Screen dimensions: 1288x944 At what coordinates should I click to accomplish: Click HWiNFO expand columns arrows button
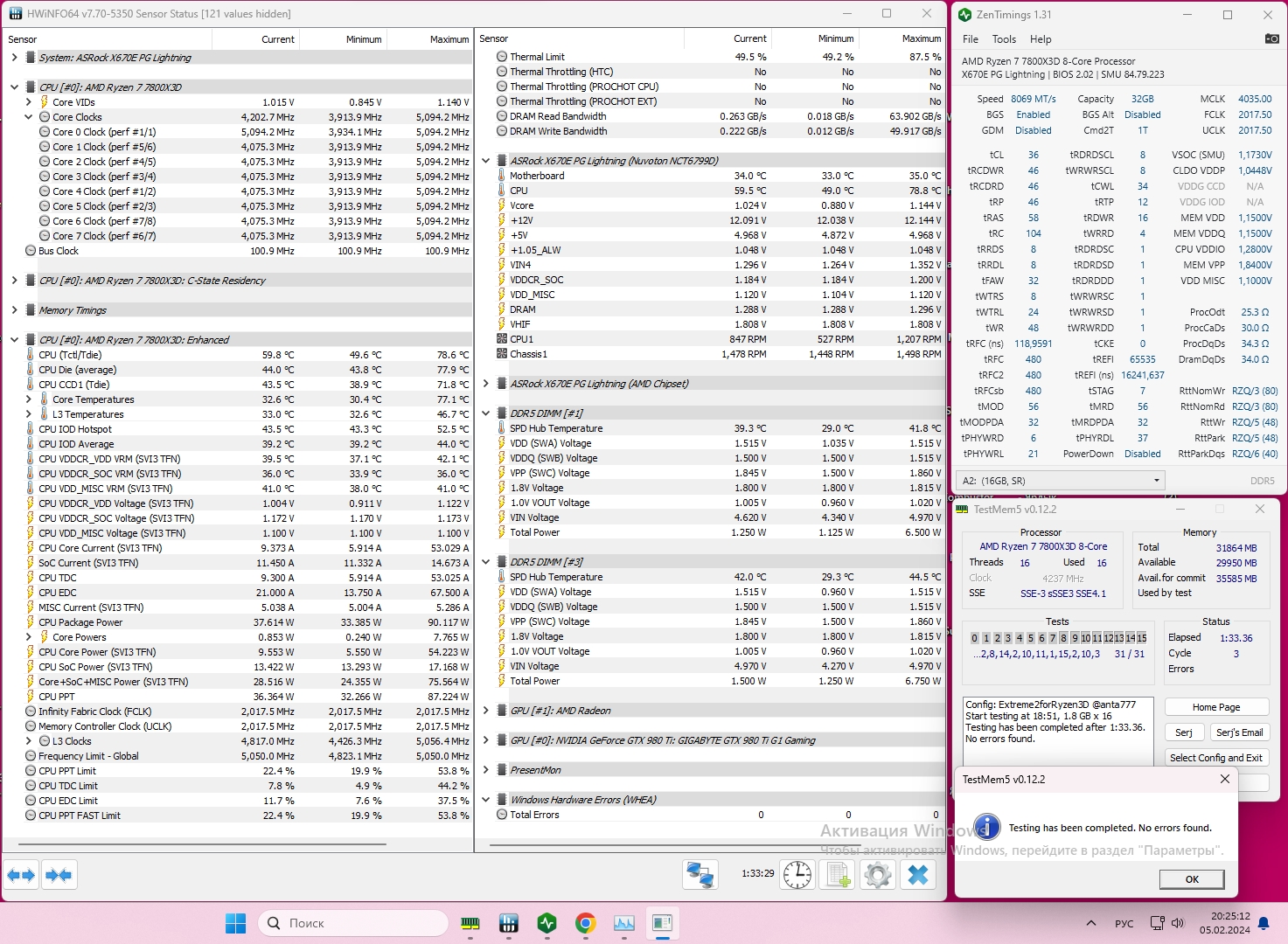point(22,874)
